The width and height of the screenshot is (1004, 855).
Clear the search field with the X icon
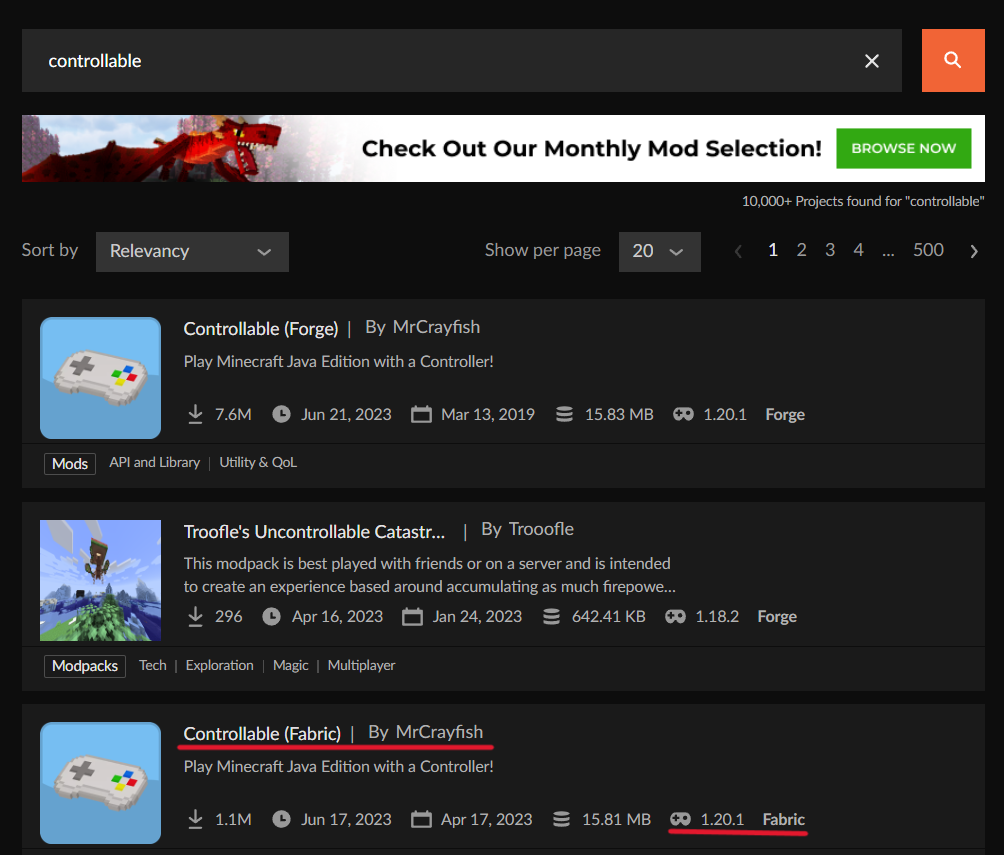point(871,61)
